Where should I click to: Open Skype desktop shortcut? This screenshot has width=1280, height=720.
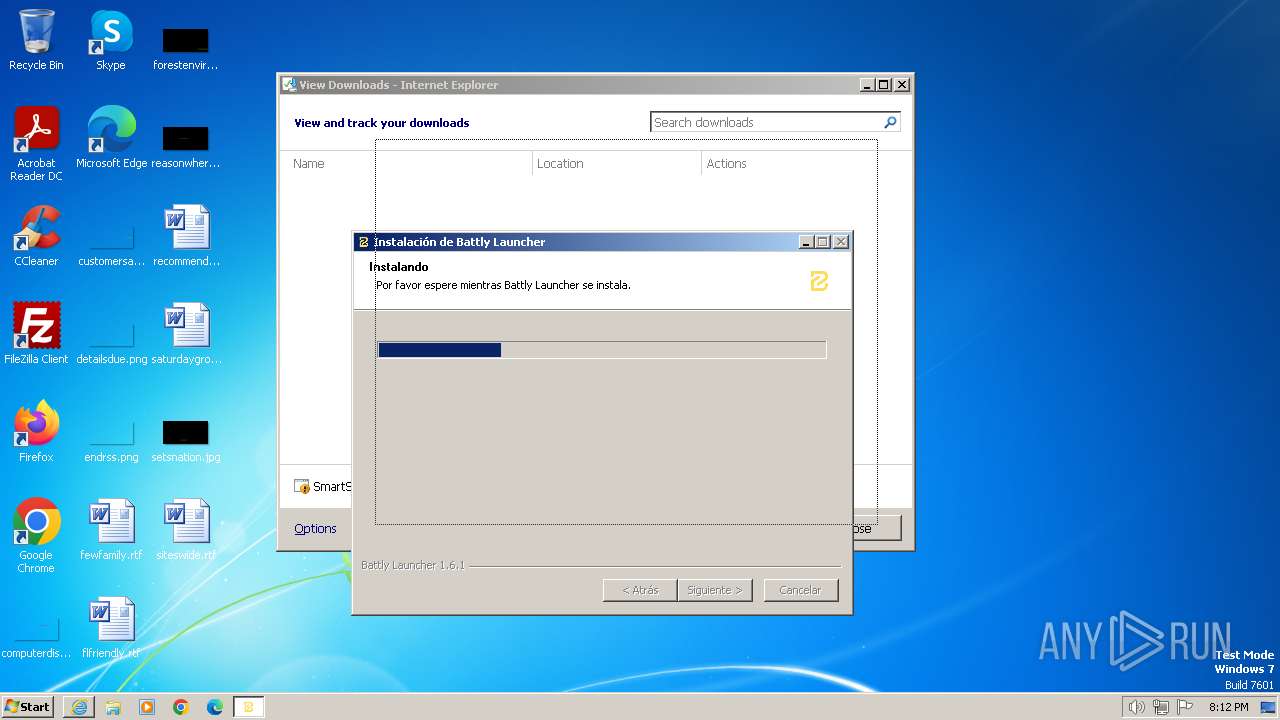(111, 41)
